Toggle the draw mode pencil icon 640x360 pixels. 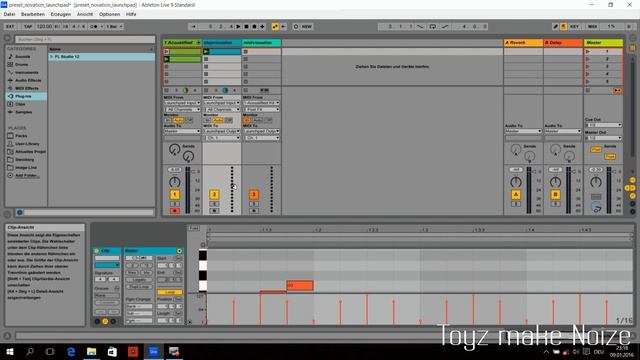pos(556,27)
